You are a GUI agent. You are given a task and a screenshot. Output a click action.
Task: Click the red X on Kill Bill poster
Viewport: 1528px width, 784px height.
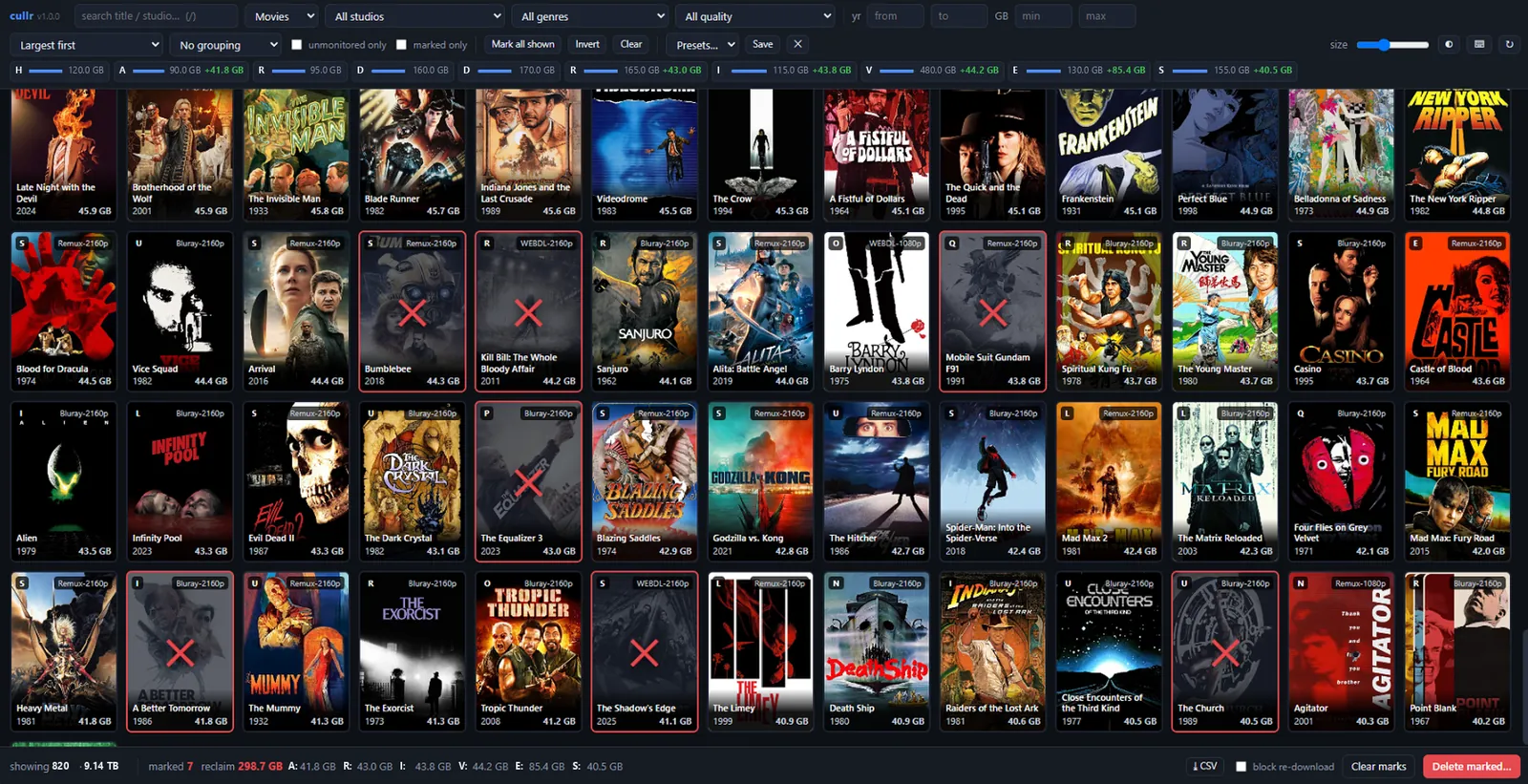click(528, 312)
